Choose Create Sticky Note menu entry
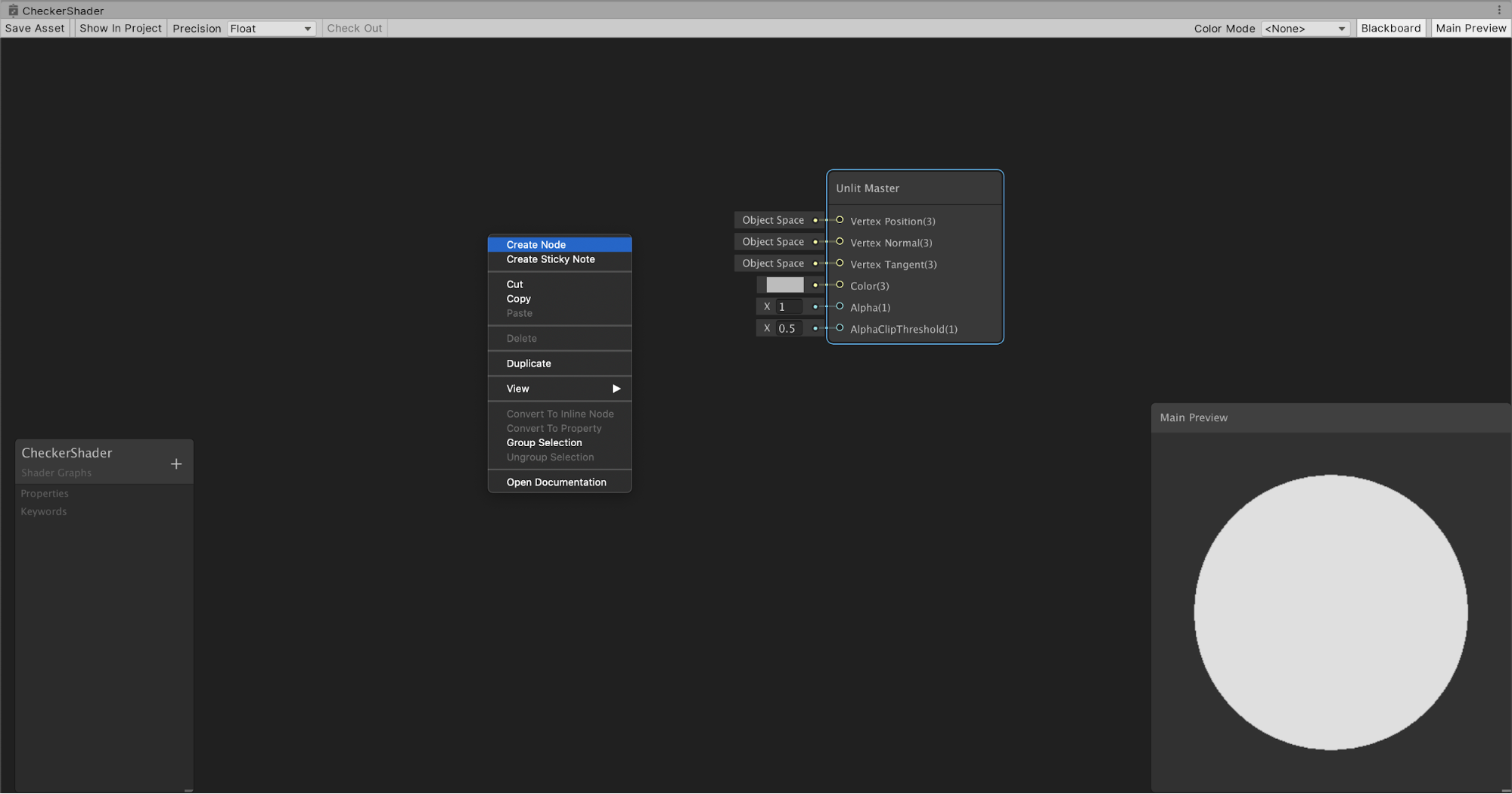 pos(551,259)
